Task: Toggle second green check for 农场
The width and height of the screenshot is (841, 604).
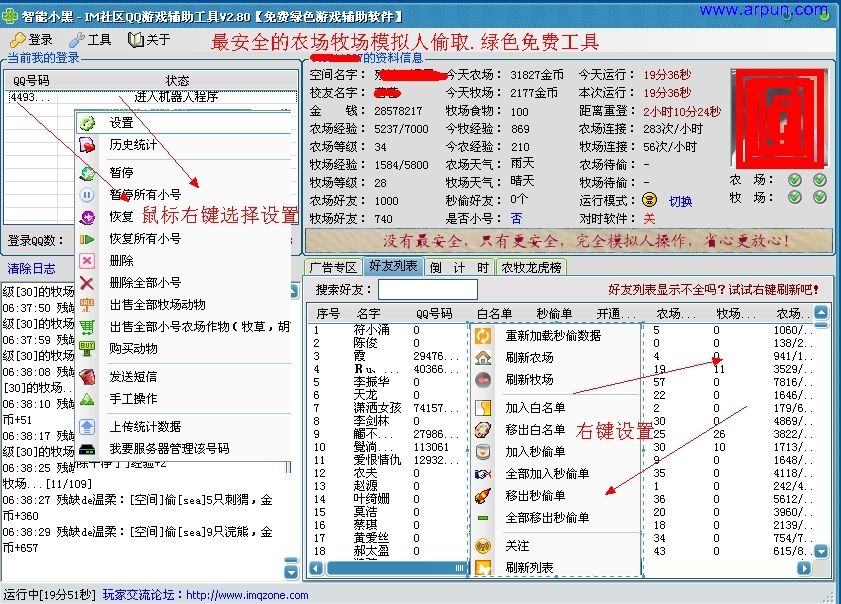Action: click(819, 180)
